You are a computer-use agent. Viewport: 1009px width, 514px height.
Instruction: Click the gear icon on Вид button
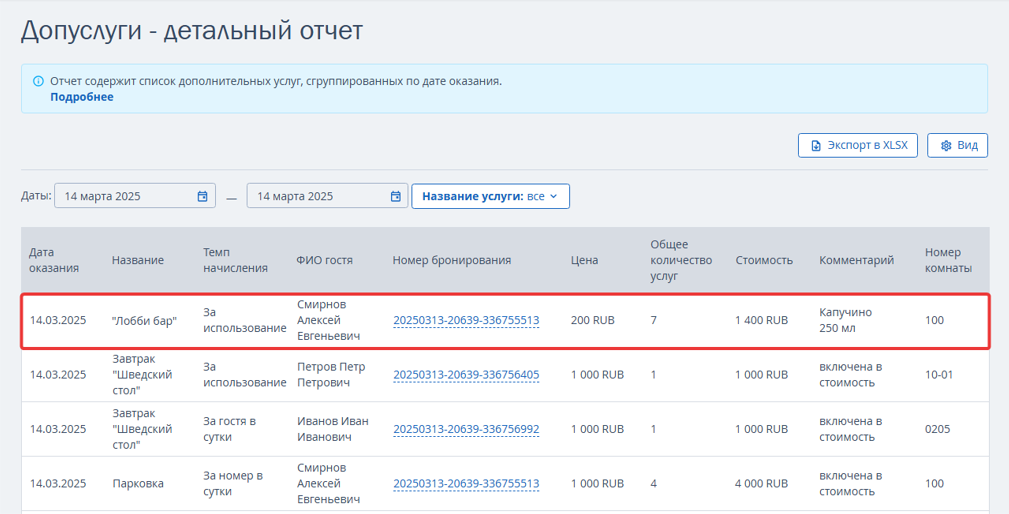[x=945, y=145]
